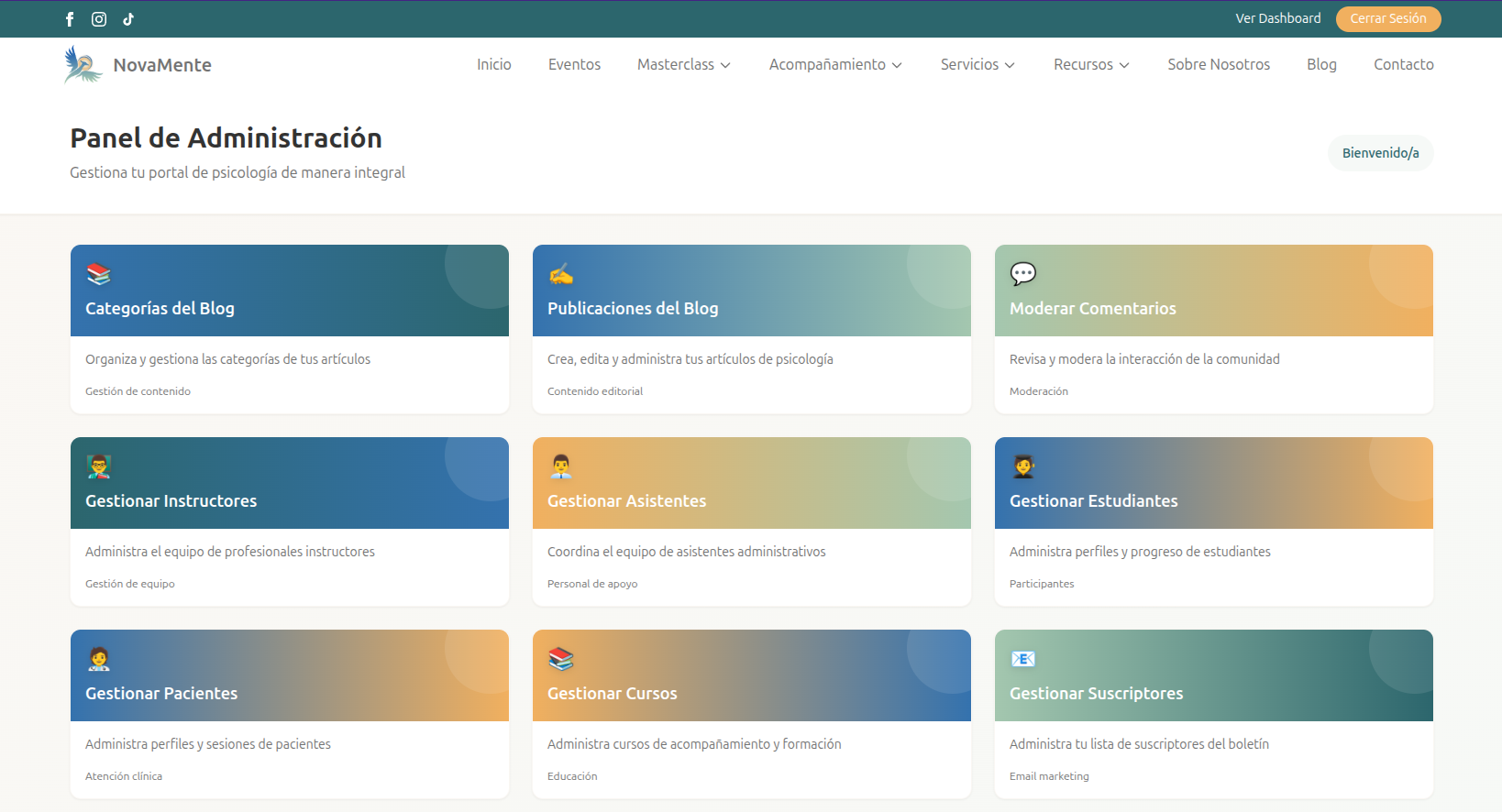Follow the Ver Dashboard link
Screen dimensions: 1502x812
pyautogui.click(x=1277, y=18)
